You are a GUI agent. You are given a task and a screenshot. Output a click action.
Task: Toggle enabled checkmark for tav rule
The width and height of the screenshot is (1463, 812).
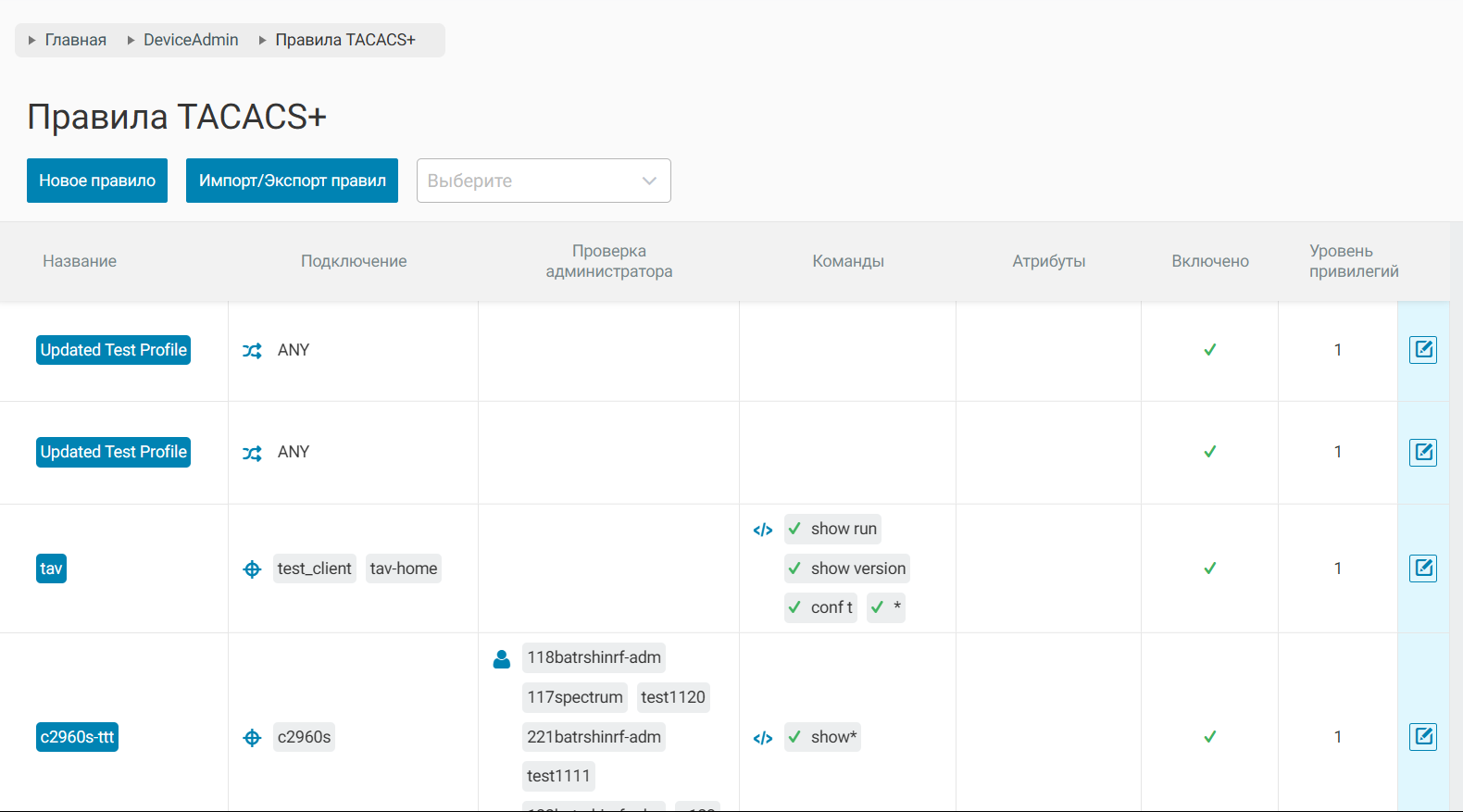point(1209,568)
